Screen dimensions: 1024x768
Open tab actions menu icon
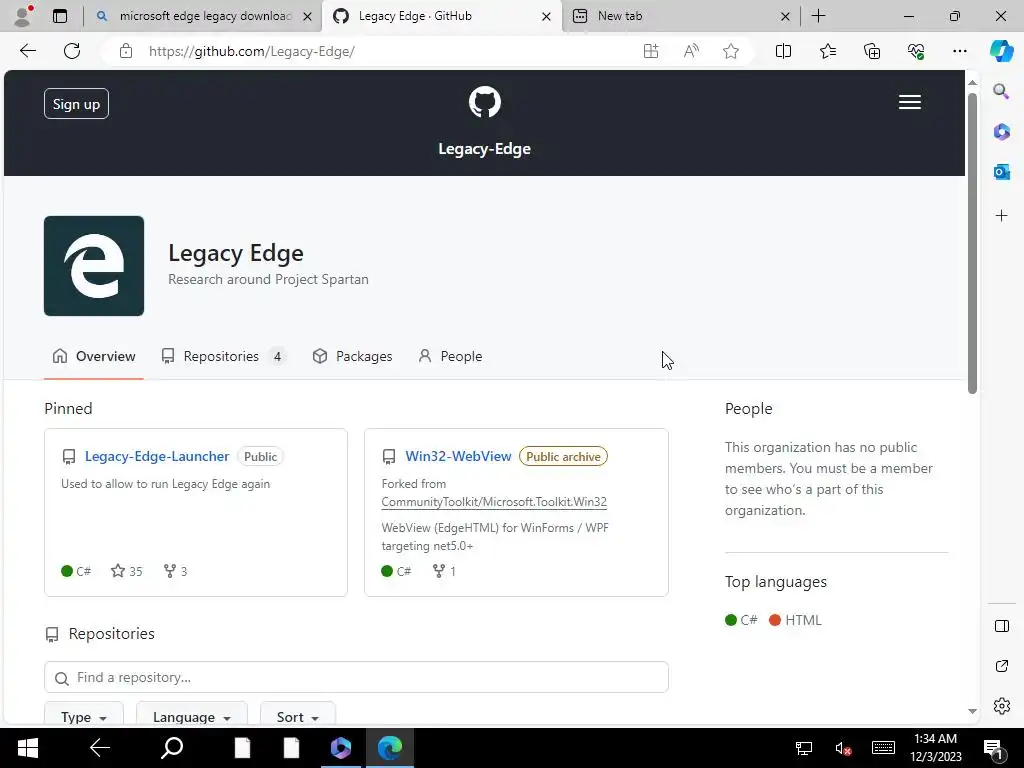point(60,16)
